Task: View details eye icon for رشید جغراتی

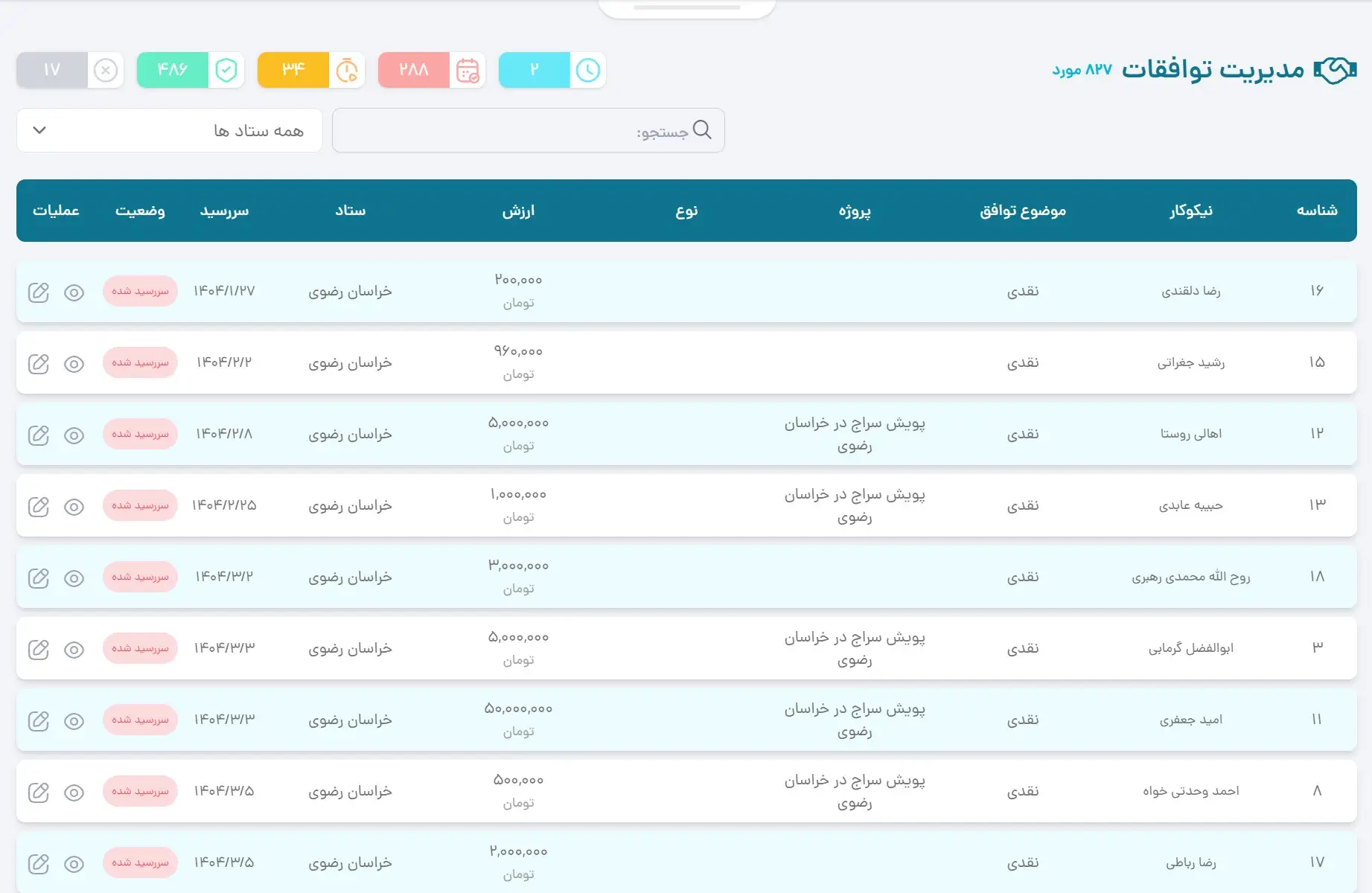Action: pyautogui.click(x=74, y=364)
